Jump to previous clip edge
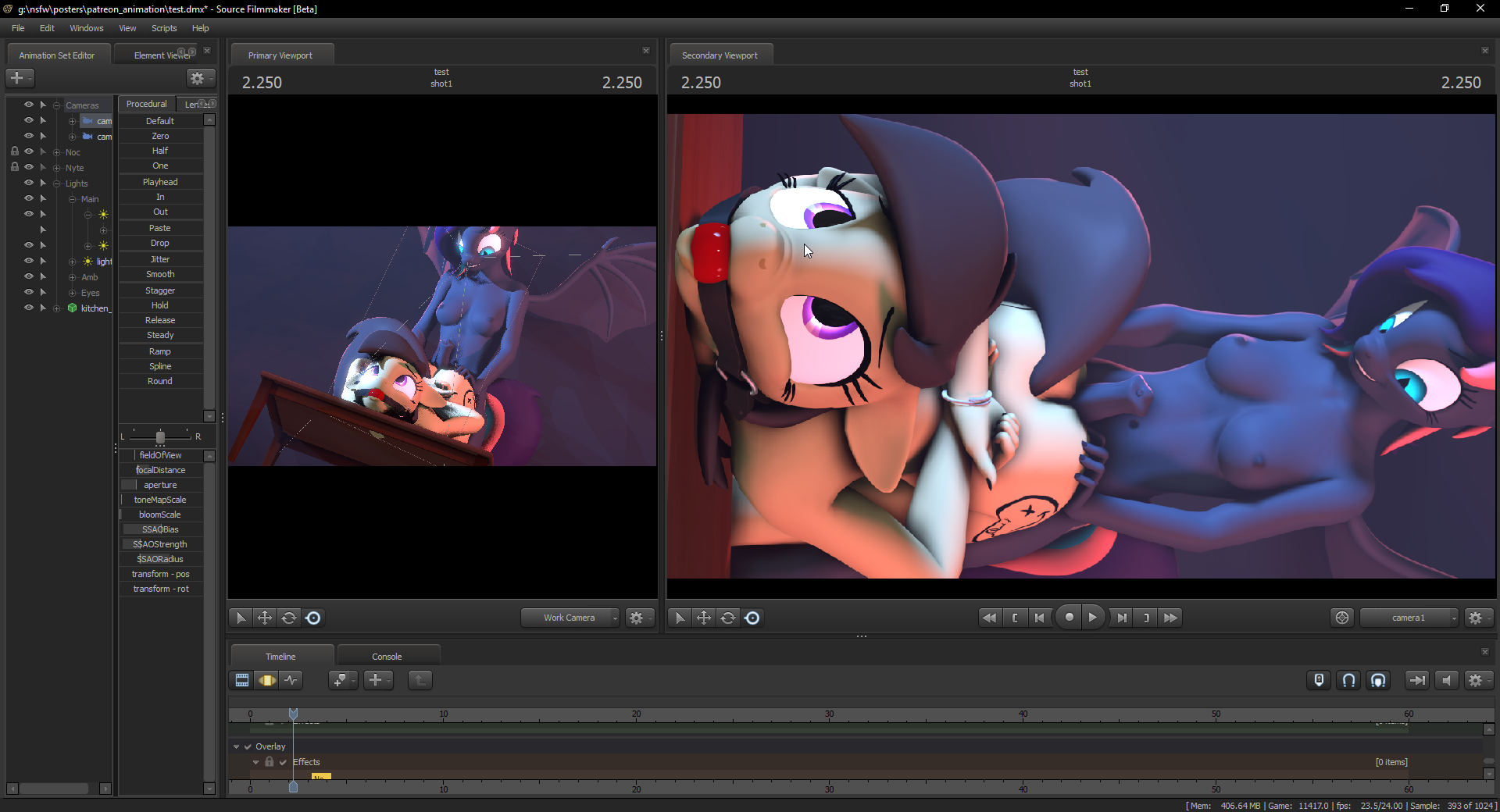This screenshot has width=1500, height=812. 1039,618
